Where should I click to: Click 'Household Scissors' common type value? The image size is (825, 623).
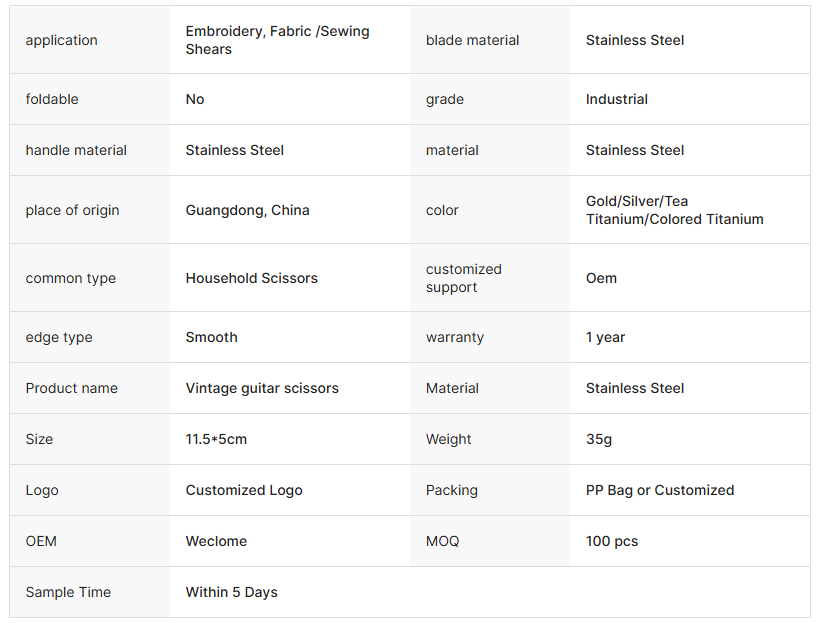point(251,278)
